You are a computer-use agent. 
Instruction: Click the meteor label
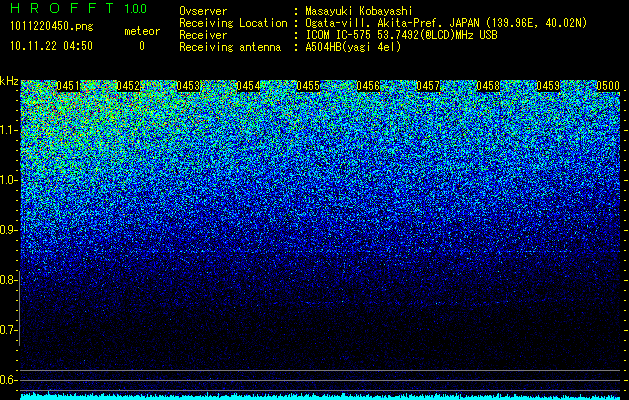(142, 31)
